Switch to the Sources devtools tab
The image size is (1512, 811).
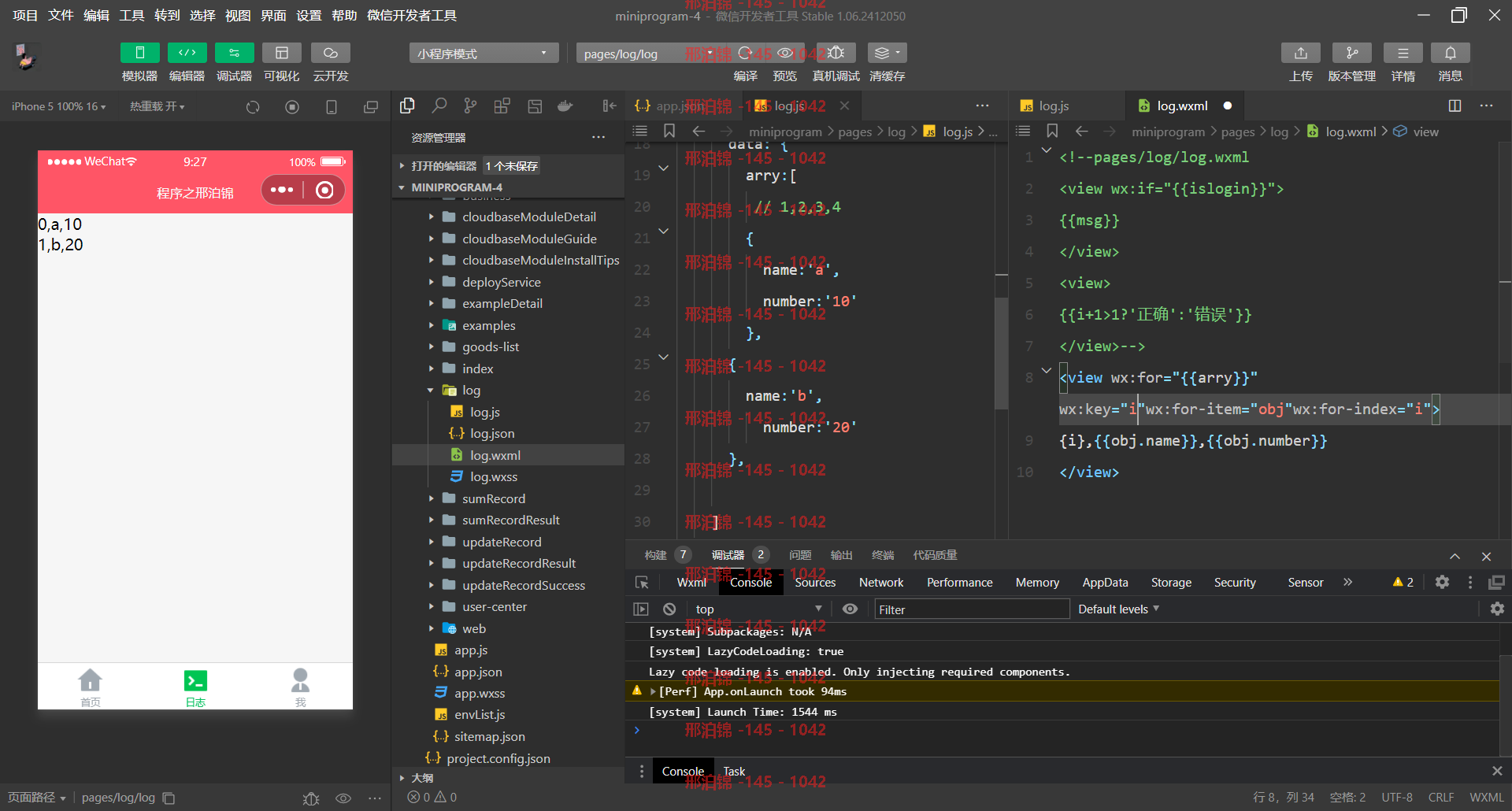(x=815, y=583)
